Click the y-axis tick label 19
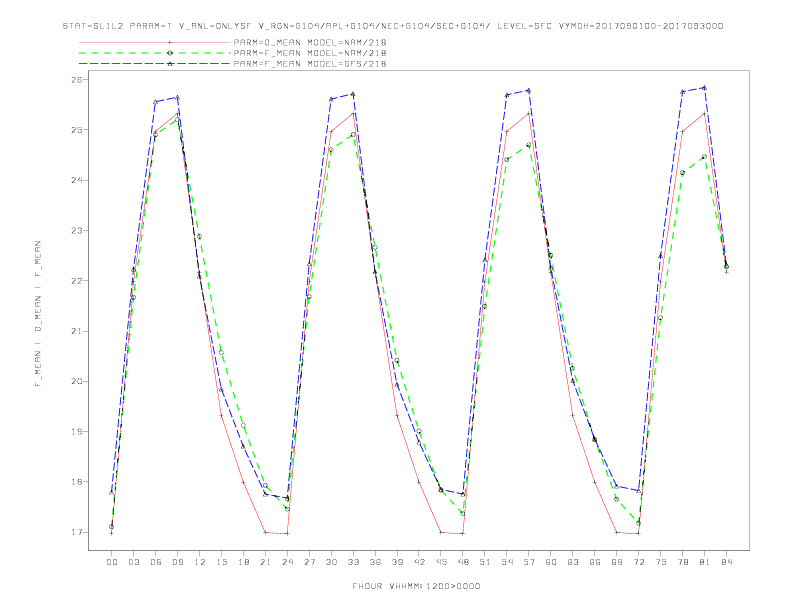Image resolution: width=792 pixels, height=612 pixels. [76, 432]
